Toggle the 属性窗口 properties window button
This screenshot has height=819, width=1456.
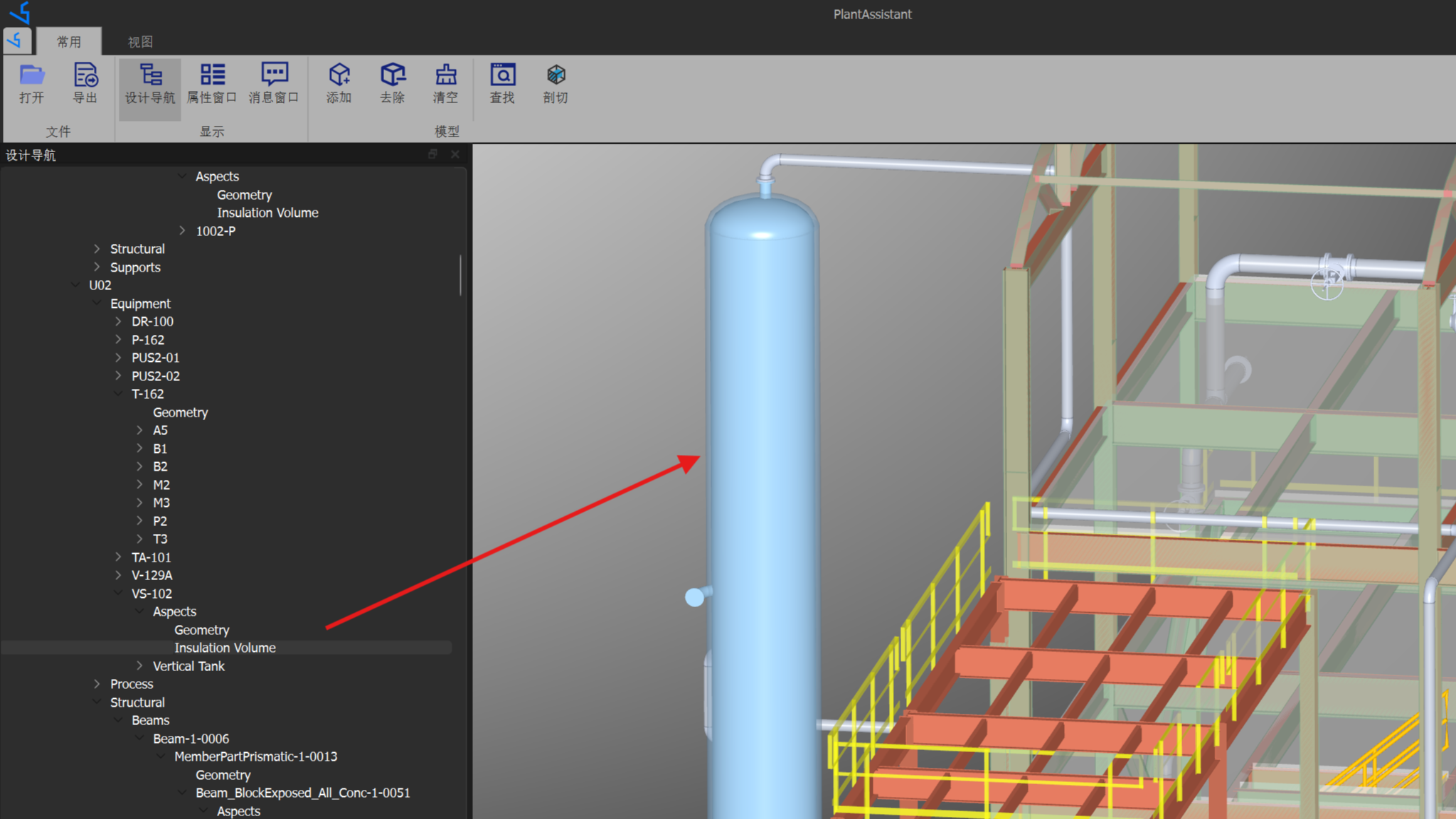[x=211, y=83]
